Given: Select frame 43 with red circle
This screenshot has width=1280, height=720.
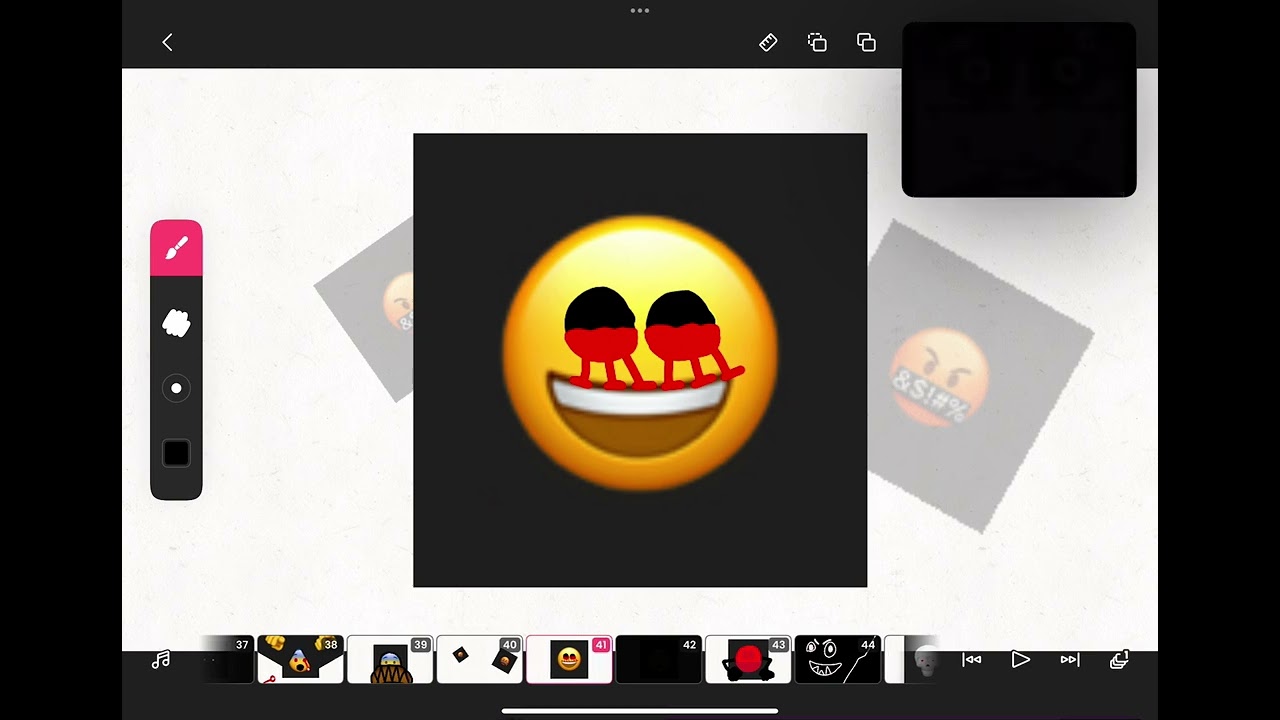Looking at the screenshot, I should pyautogui.click(x=748, y=660).
